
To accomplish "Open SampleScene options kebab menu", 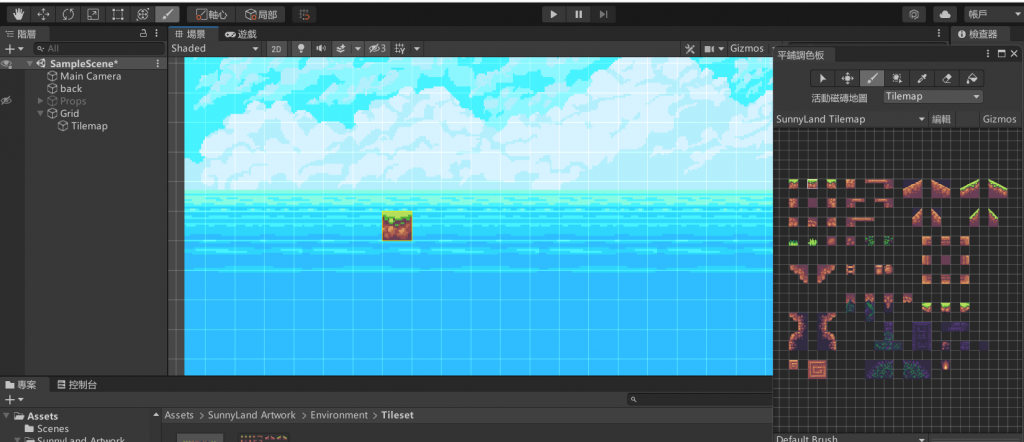I will click(157, 63).
